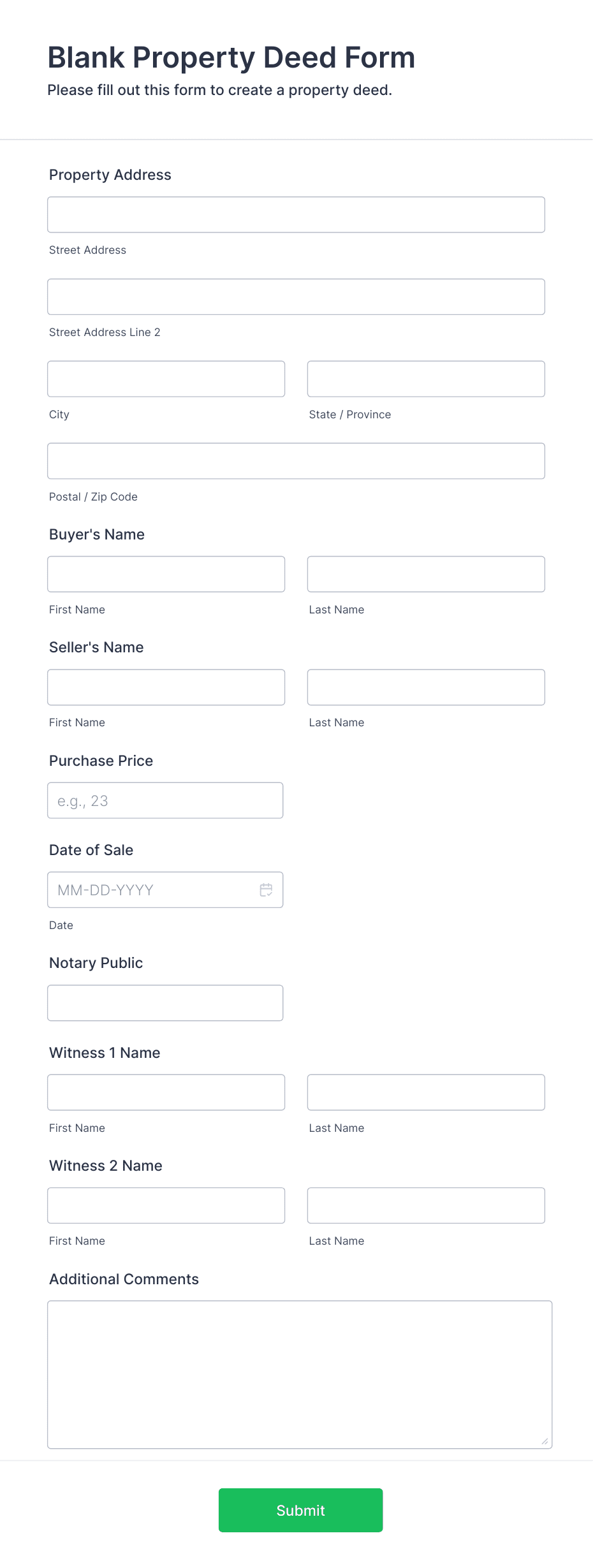Click the Postal / Zip Code field

click(x=295, y=460)
